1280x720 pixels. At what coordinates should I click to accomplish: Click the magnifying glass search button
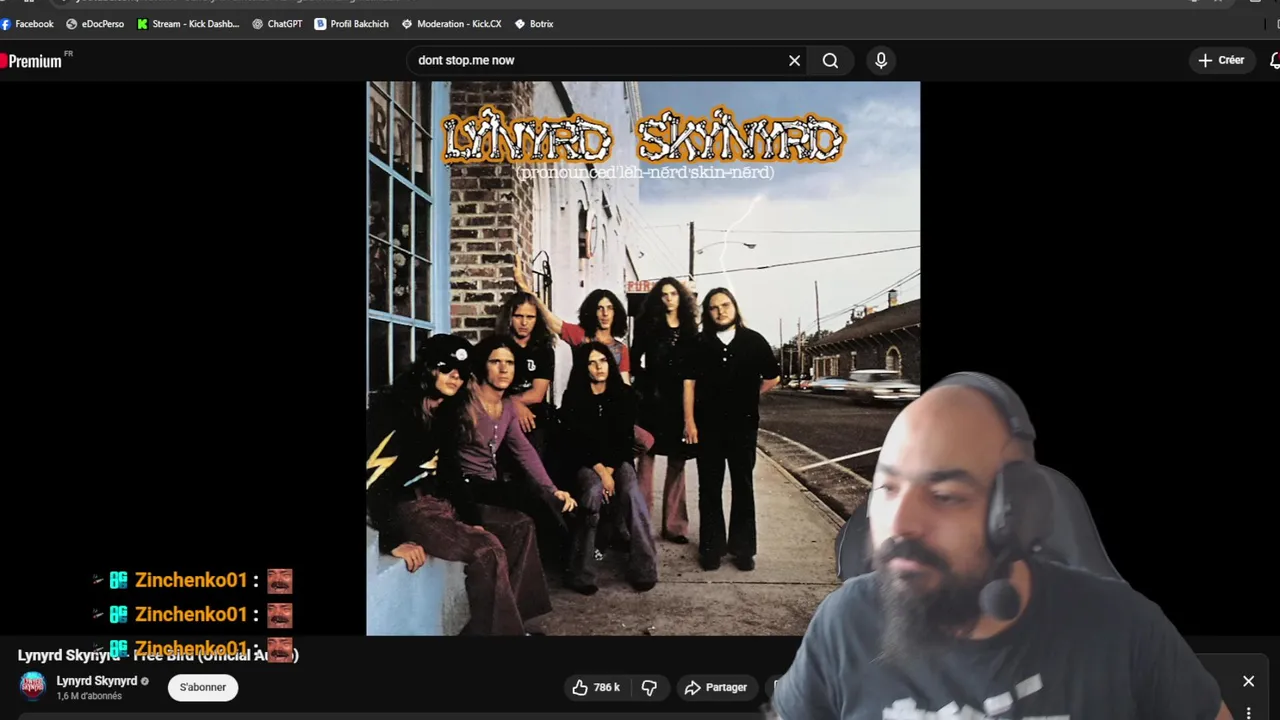pos(830,61)
